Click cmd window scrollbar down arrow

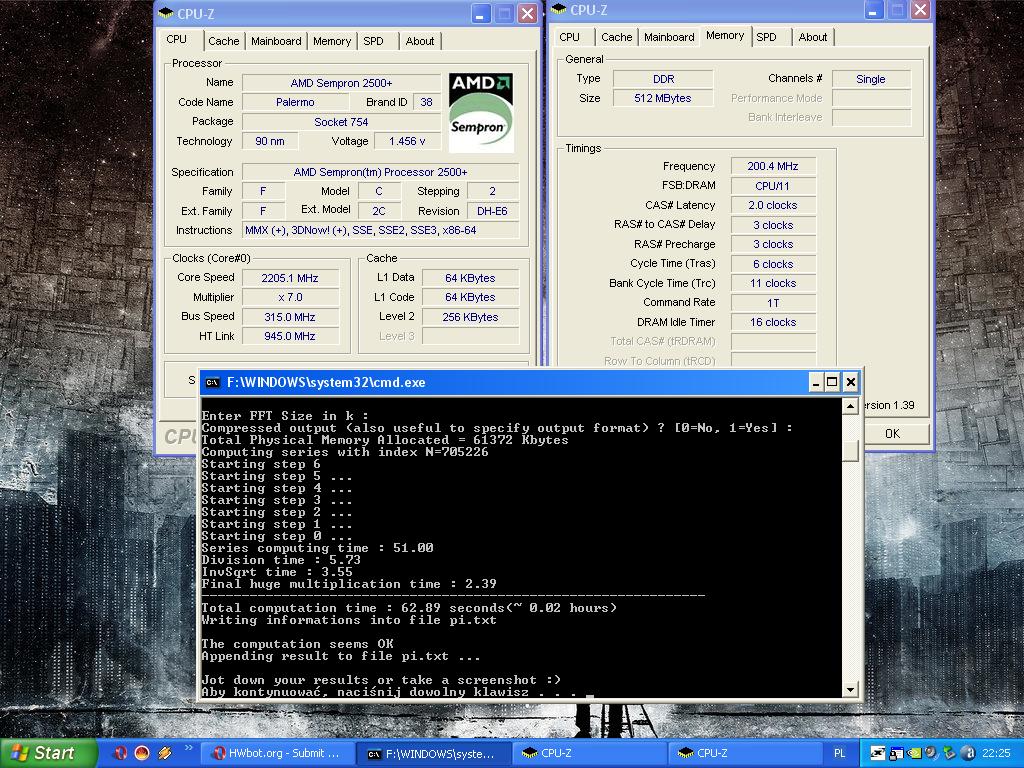[850, 689]
